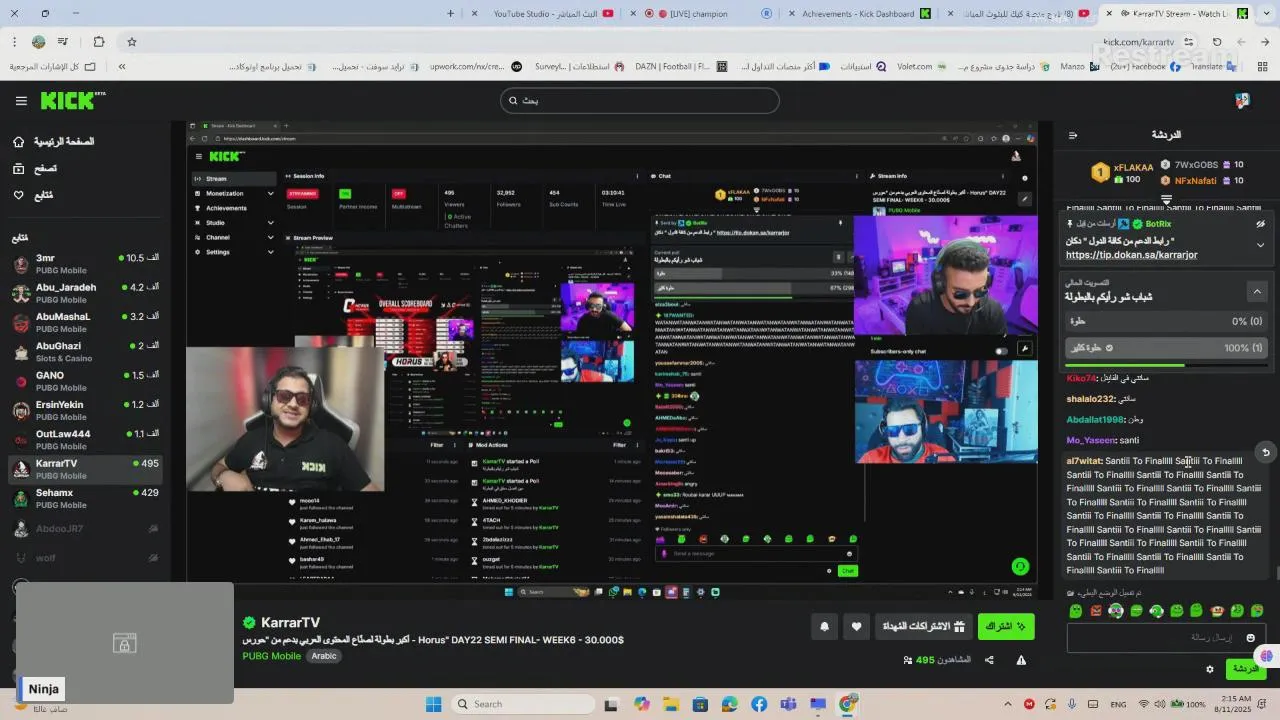The image size is (1280, 720).
Task: Open the emoji picker in chat input
Action: 1250,638
